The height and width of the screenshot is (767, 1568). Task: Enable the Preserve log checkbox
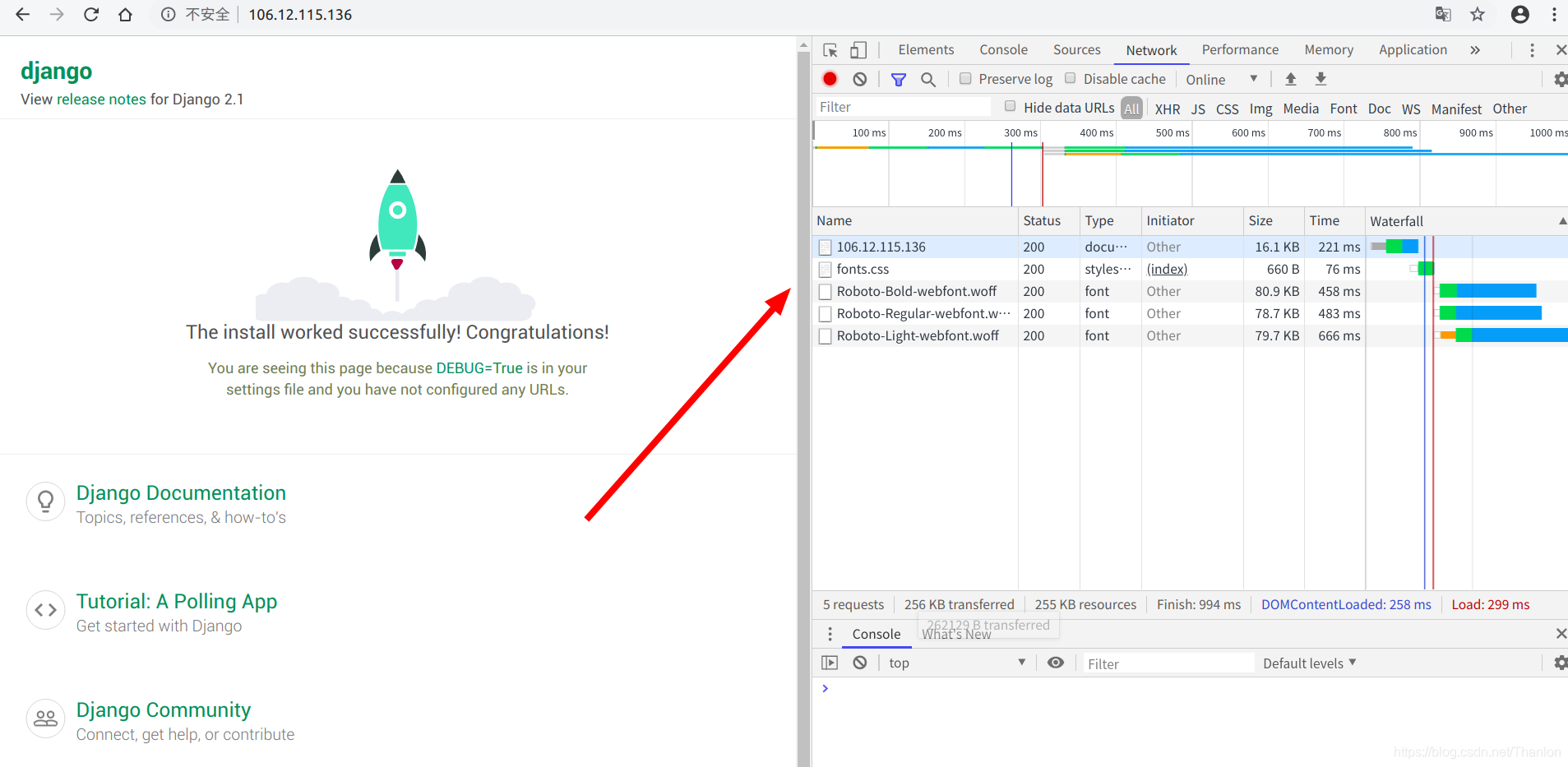coord(966,79)
